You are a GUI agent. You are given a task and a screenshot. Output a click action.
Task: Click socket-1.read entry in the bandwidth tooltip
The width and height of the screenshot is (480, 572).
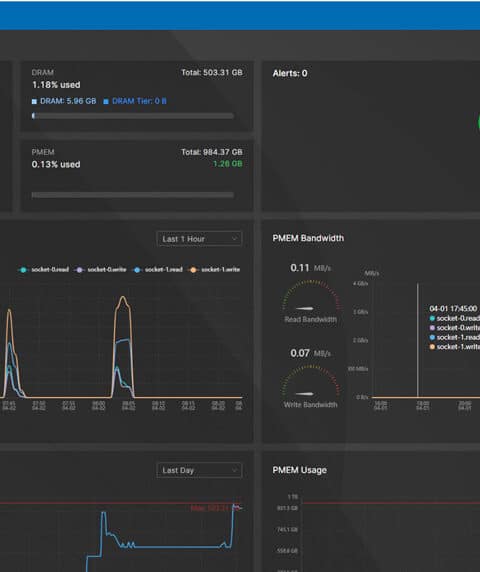tap(455, 337)
